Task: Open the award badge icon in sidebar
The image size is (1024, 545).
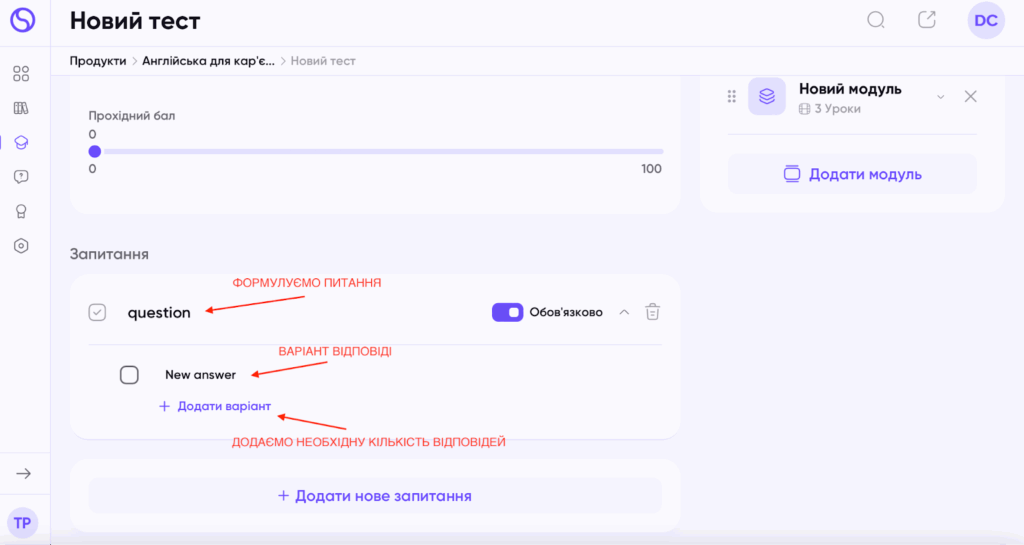Action: 21,211
